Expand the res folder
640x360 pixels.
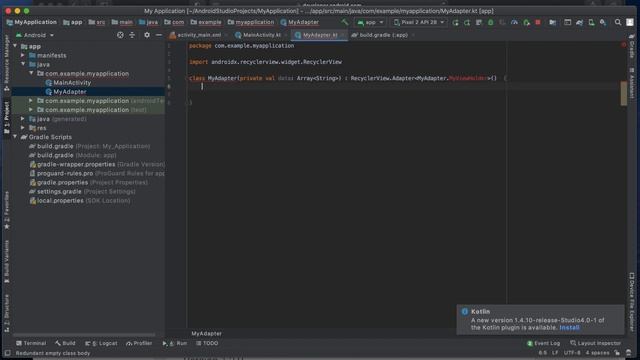tap(23, 128)
